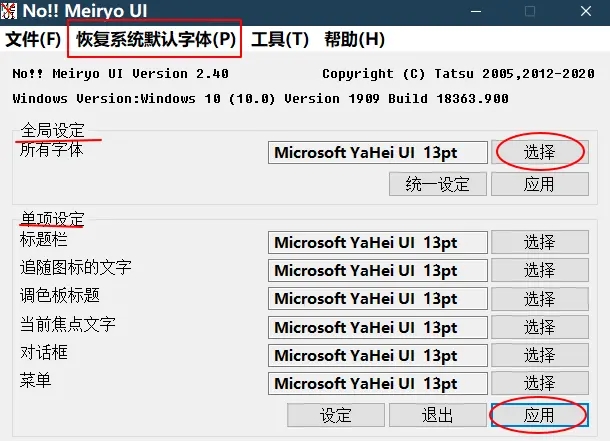610x441 pixels.
Task: Click 选择 button for 所有字体
Action: coord(540,152)
